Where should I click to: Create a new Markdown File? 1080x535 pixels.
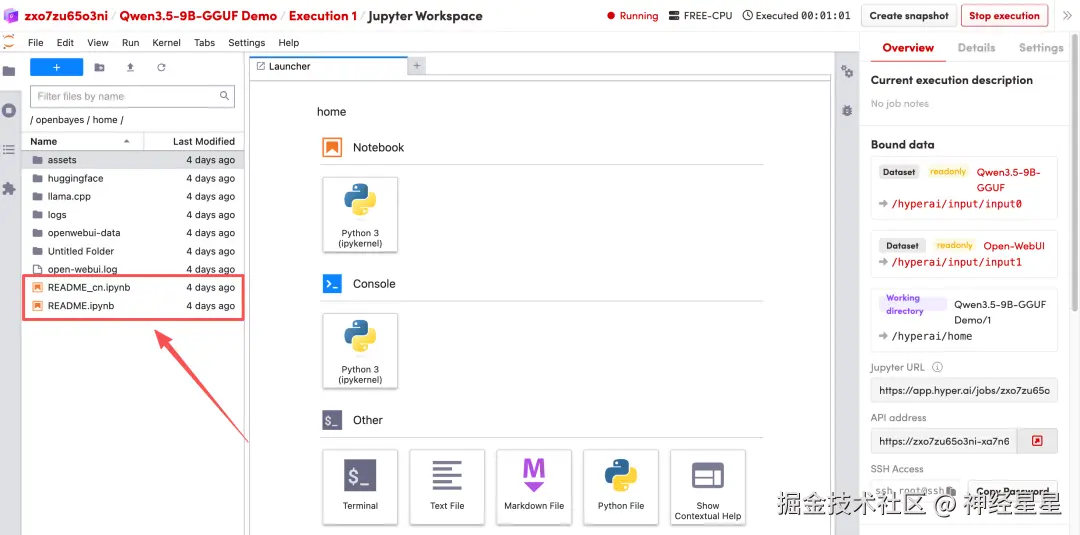(x=534, y=487)
